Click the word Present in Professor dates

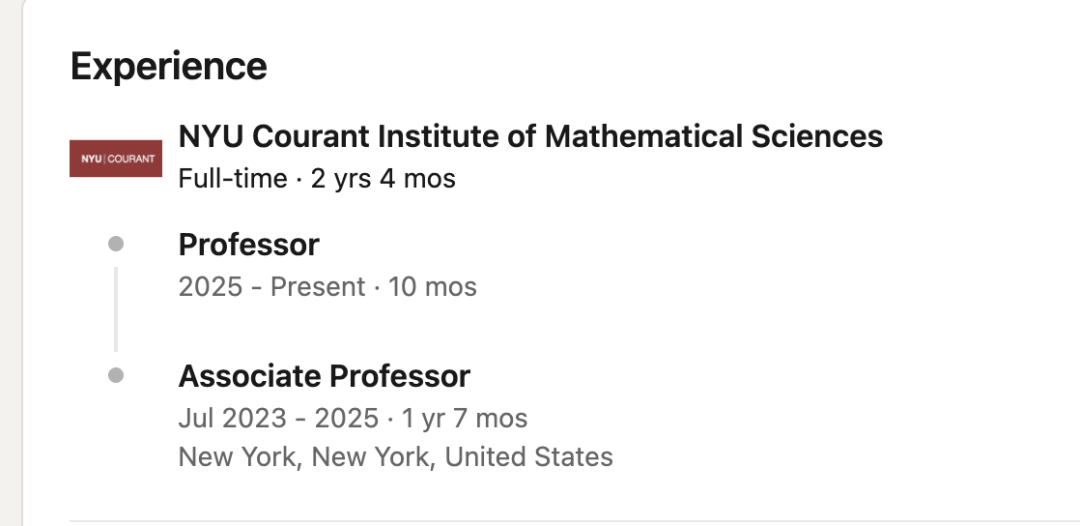click(x=318, y=287)
